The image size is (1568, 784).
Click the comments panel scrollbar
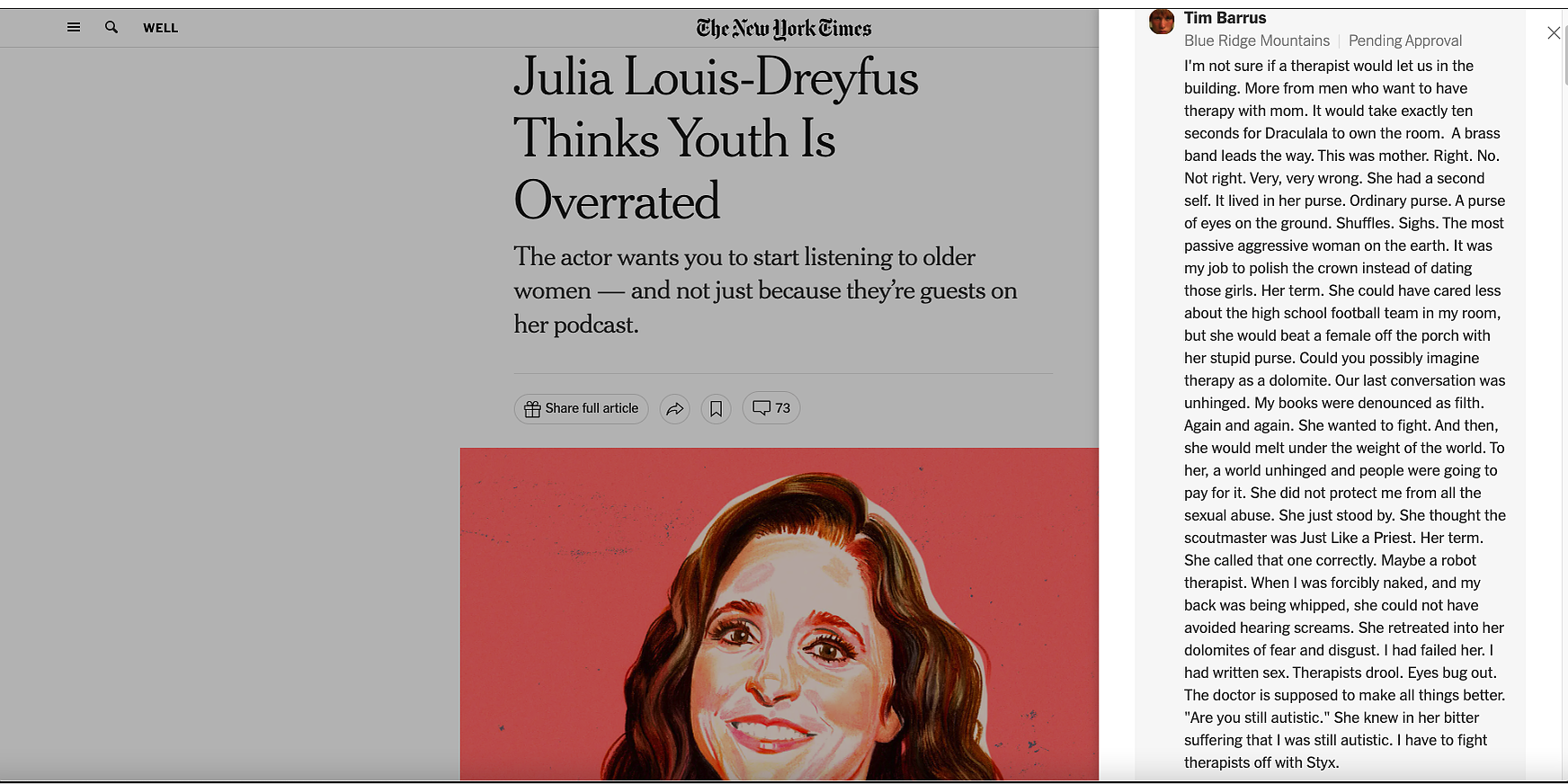(1564, 54)
